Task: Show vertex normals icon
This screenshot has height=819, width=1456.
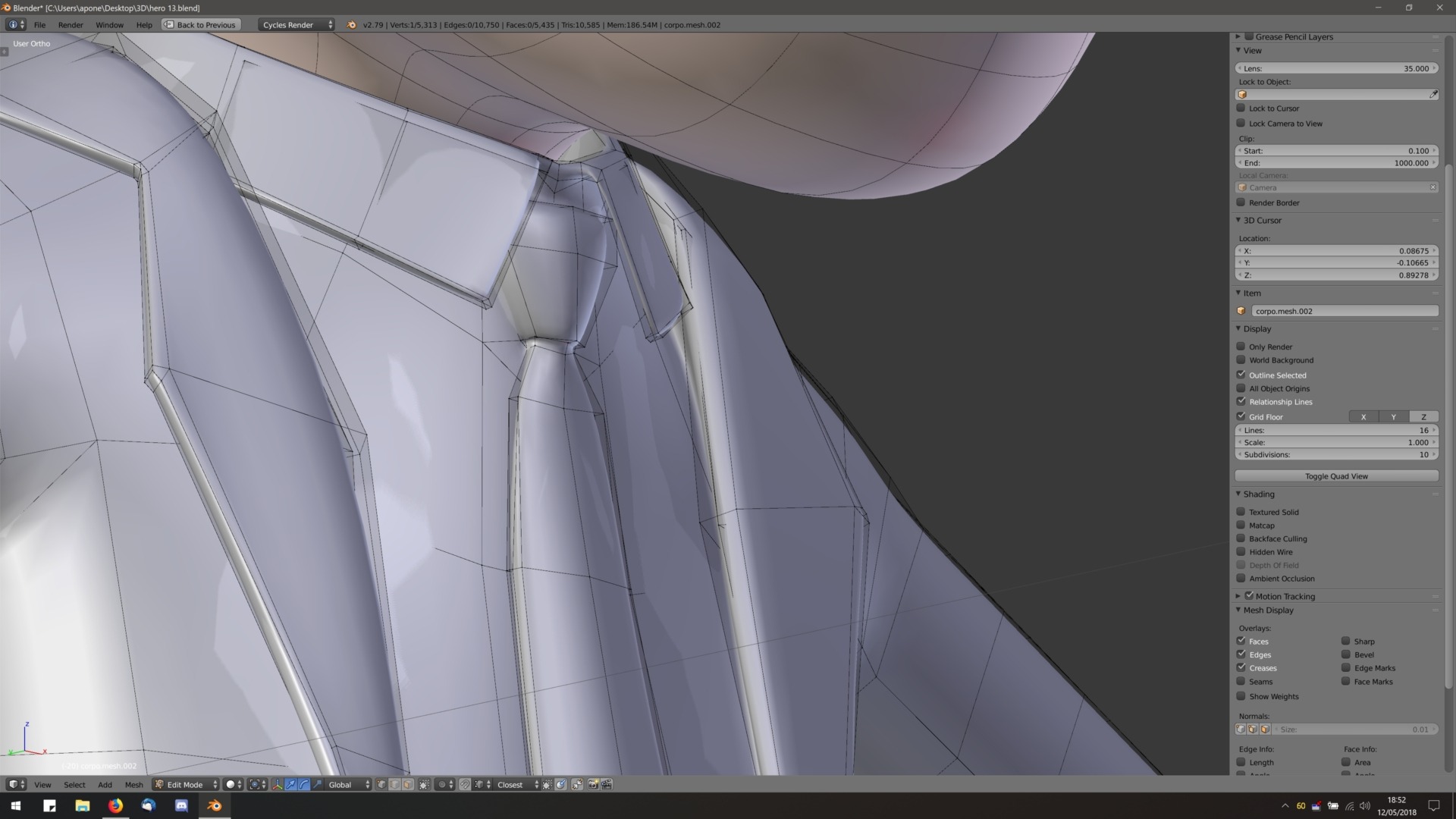Action: coord(1241,729)
